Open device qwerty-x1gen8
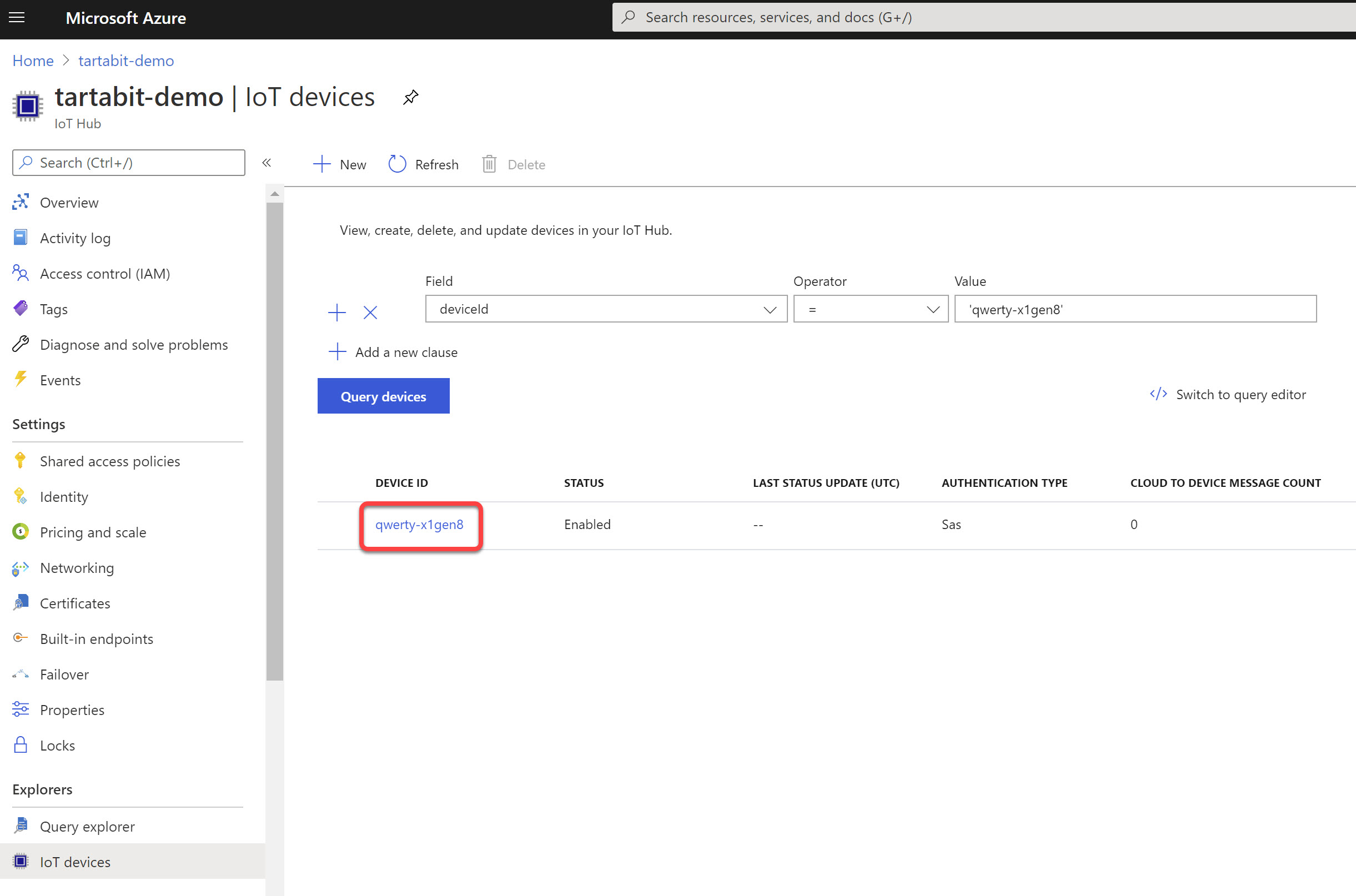Viewport: 1356px width, 896px height. tap(419, 525)
